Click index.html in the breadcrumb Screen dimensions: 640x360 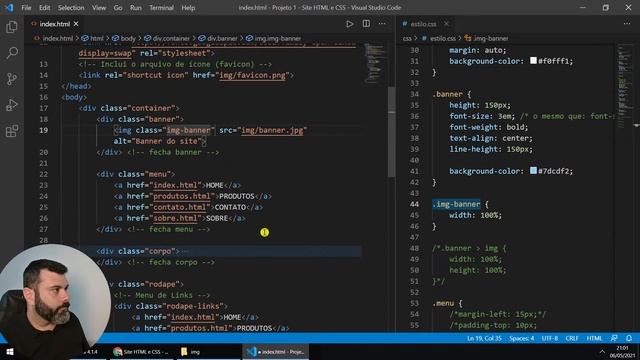(x=58, y=38)
